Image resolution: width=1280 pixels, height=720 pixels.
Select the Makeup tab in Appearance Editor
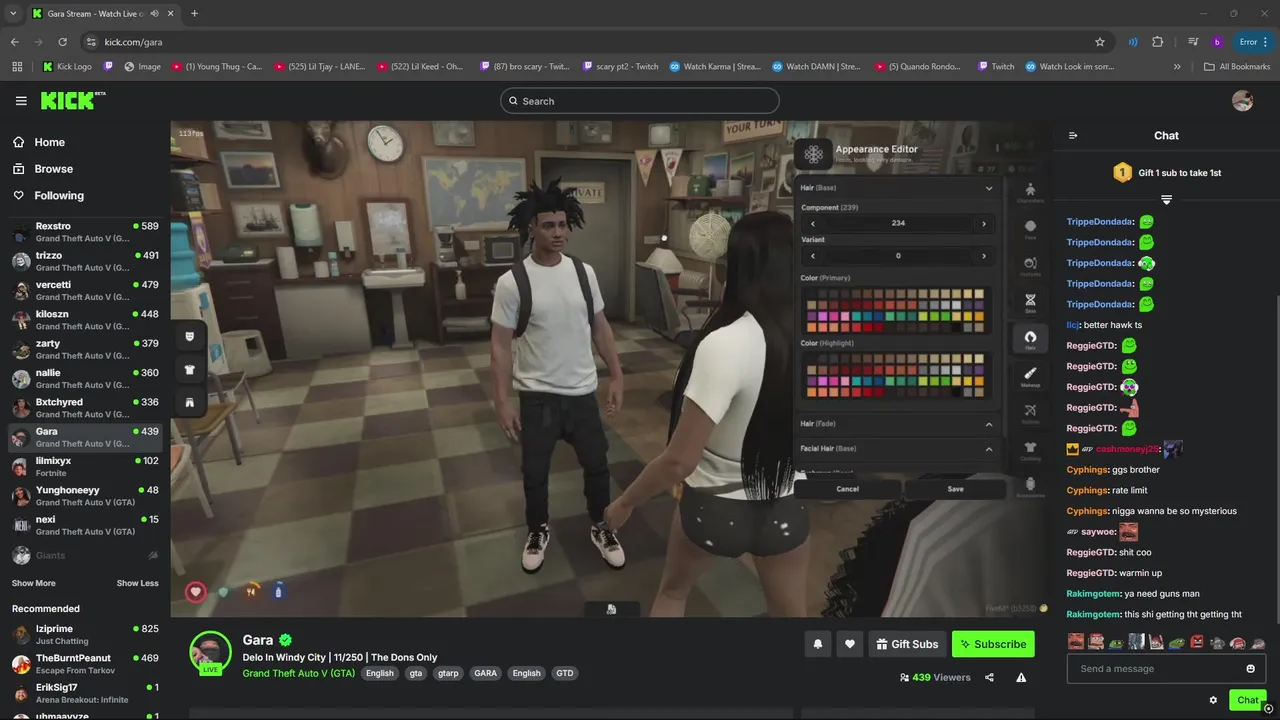(x=1030, y=376)
